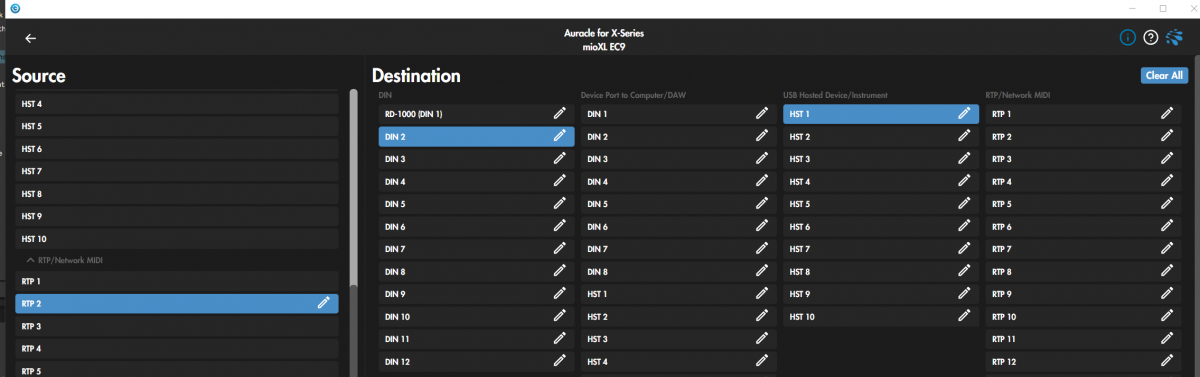Click the Auracle logo icon at top right
The width and height of the screenshot is (1200, 377).
1174,38
